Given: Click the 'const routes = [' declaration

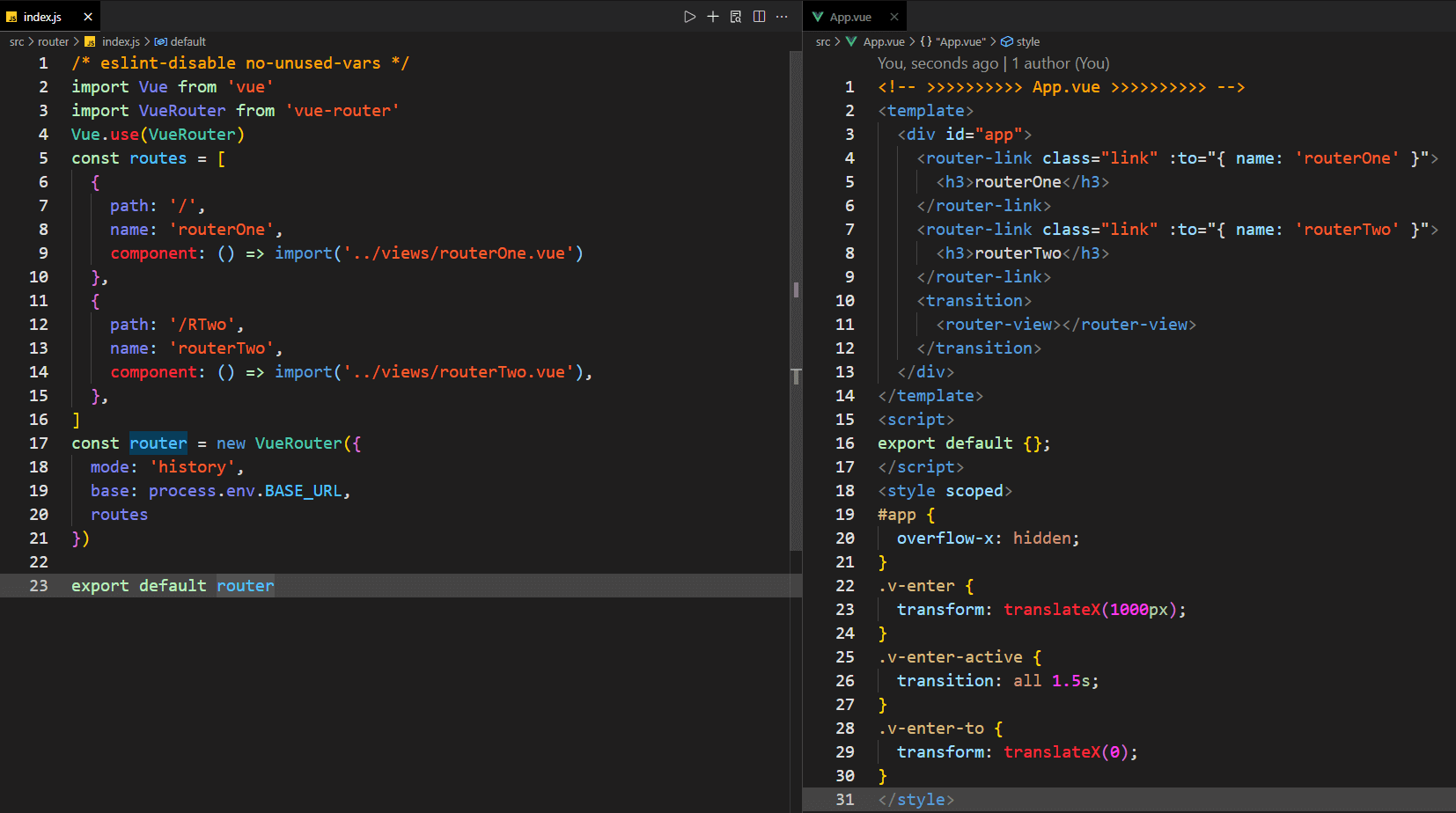Looking at the screenshot, I should [148, 157].
